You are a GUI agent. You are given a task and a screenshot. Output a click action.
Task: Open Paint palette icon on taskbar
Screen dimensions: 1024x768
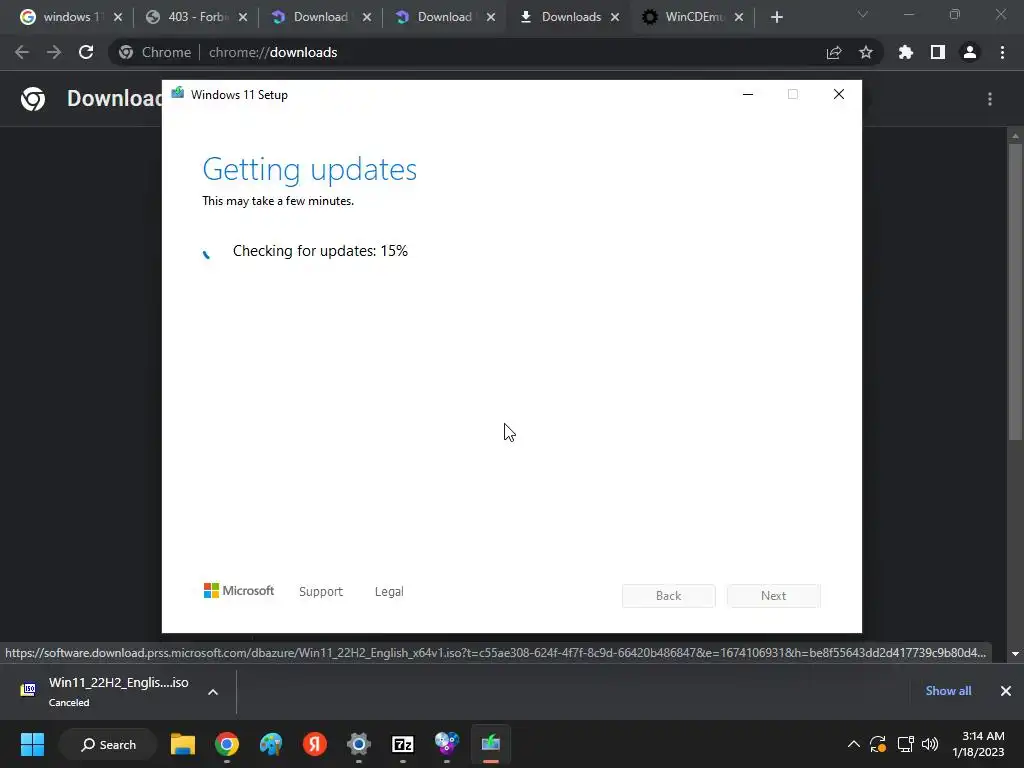click(x=271, y=744)
